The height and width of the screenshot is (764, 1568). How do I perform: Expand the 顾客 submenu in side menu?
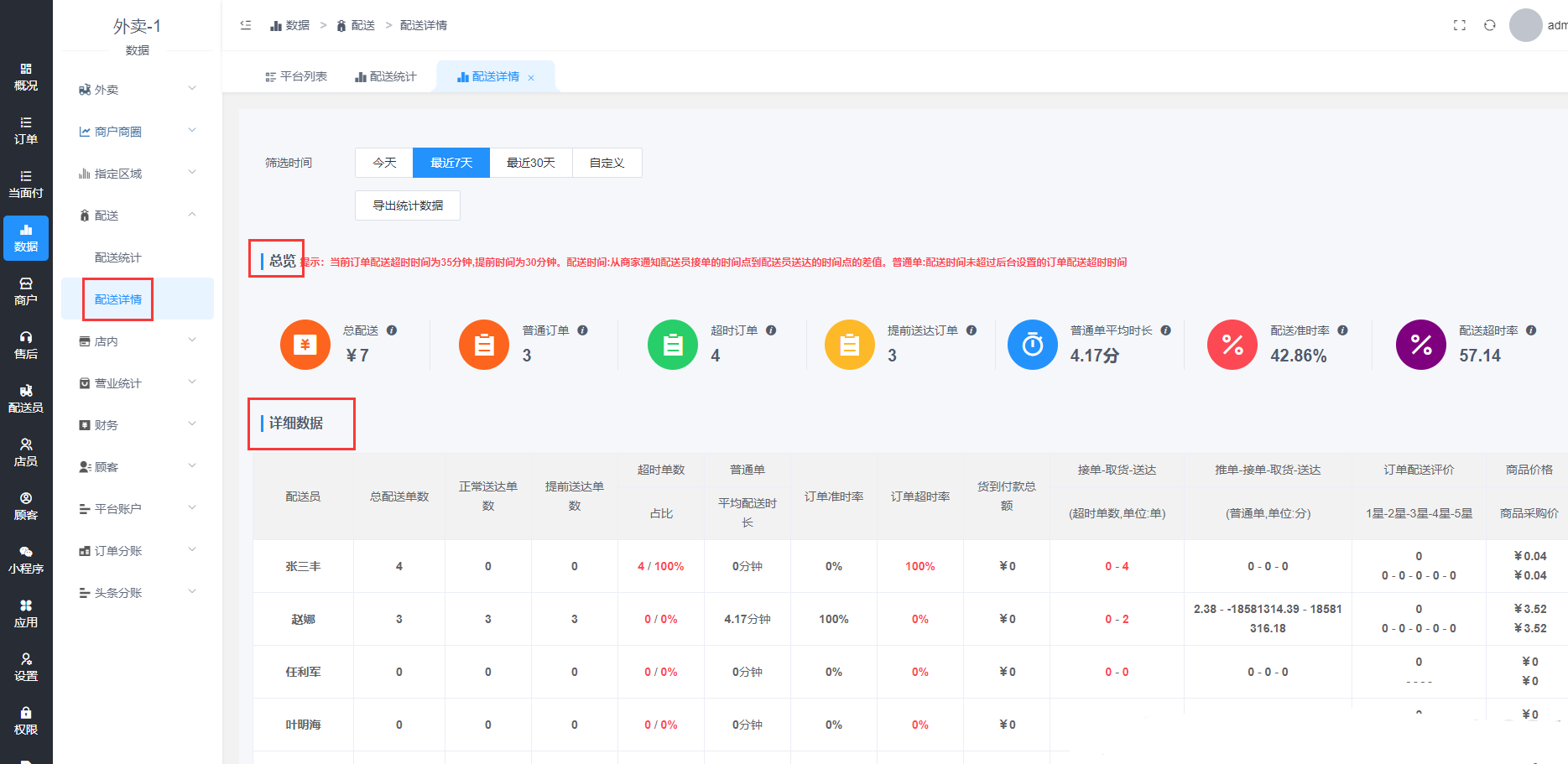click(x=192, y=466)
